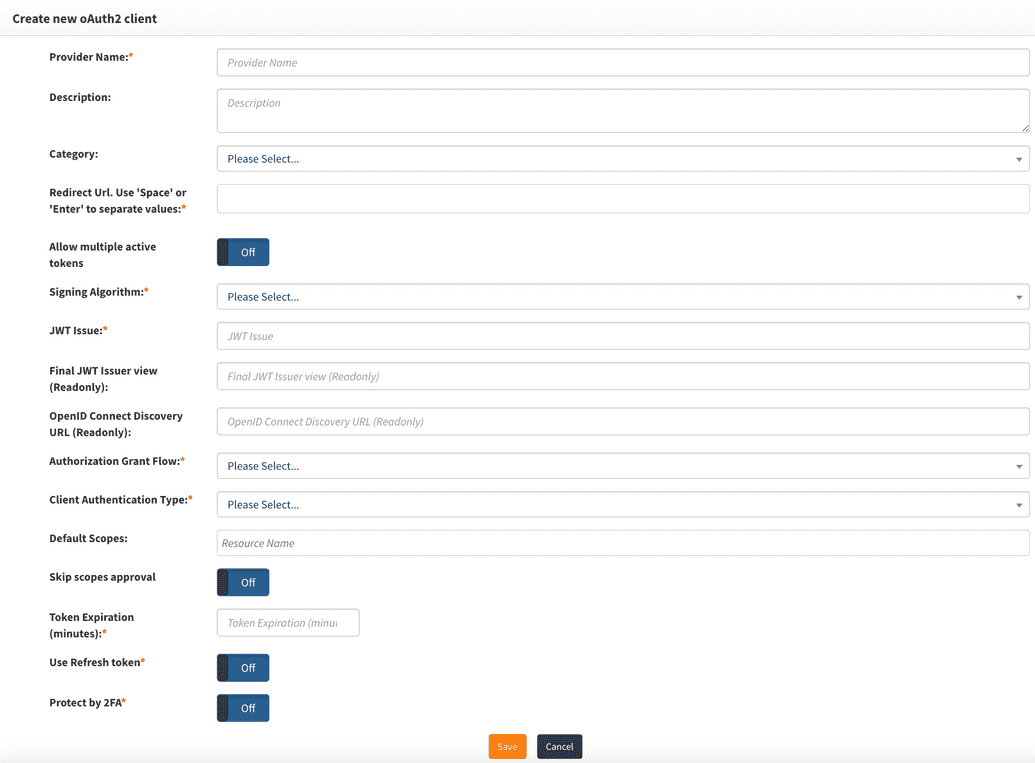Expand the Authorization Grant Flow dropdown
This screenshot has width=1035, height=763.
pyautogui.click(x=620, y=465)
